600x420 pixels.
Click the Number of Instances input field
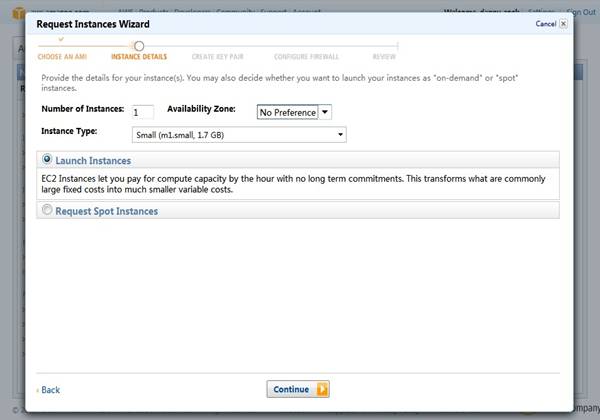point(143,112)
